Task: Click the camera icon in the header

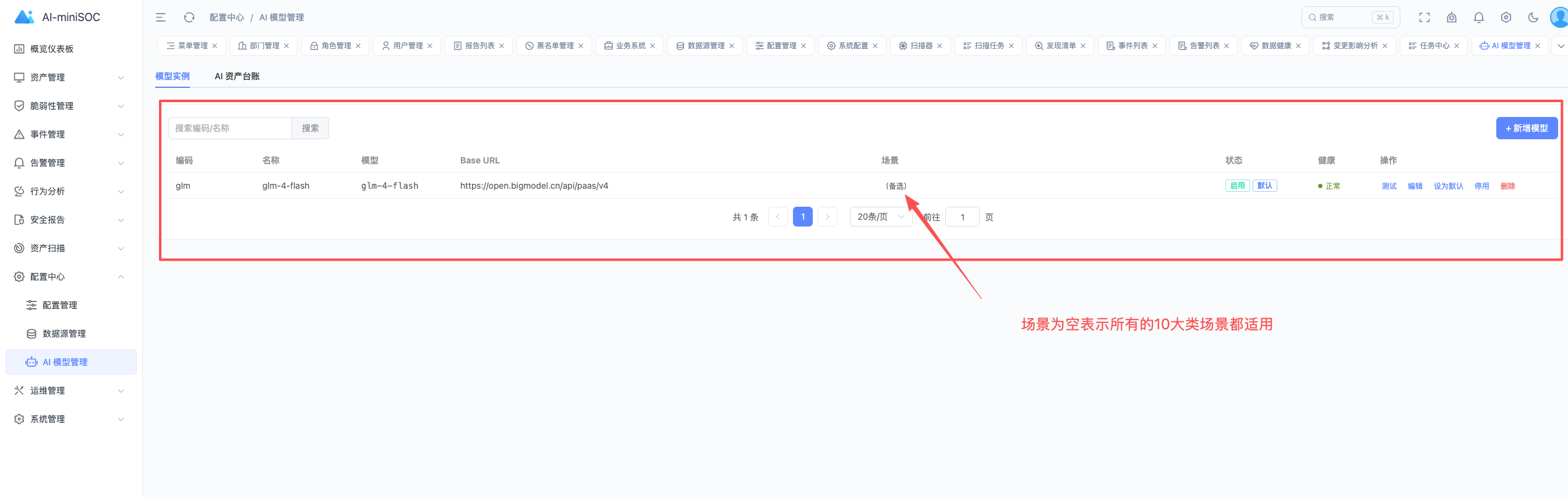Action: (x=1452, y=17)
